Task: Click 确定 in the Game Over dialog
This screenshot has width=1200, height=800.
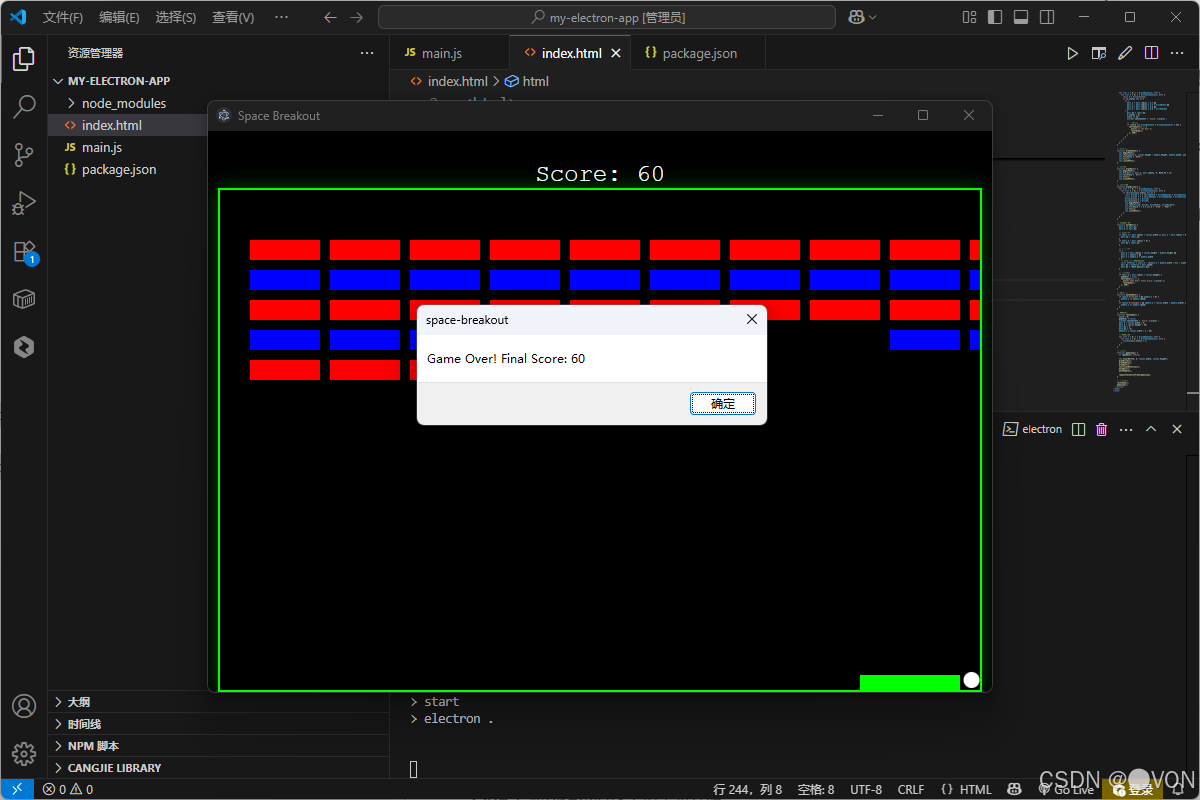Action: (x=723, y=403)
